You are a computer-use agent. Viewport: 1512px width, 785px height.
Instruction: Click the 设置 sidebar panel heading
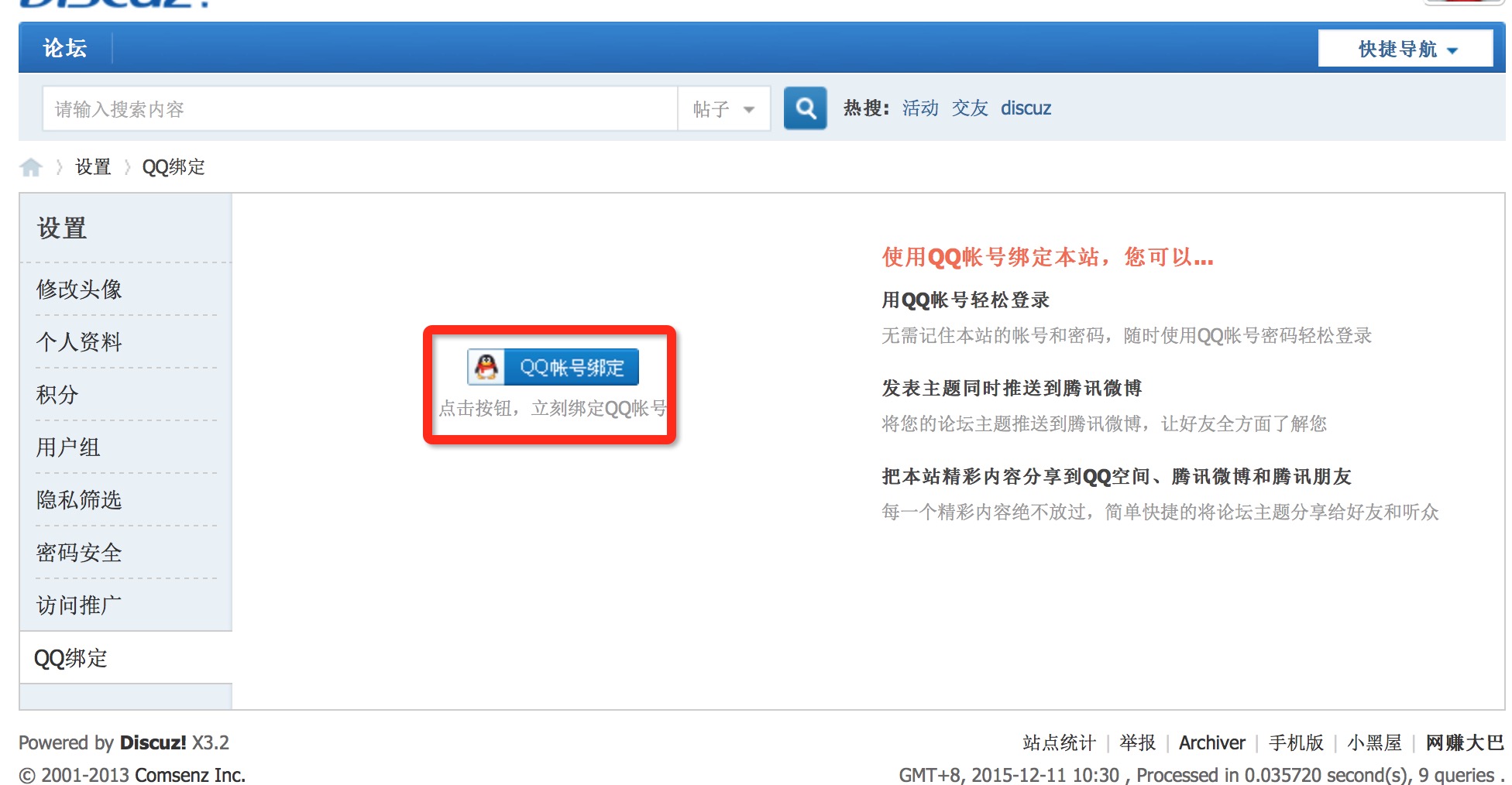(x=62, y=228)
